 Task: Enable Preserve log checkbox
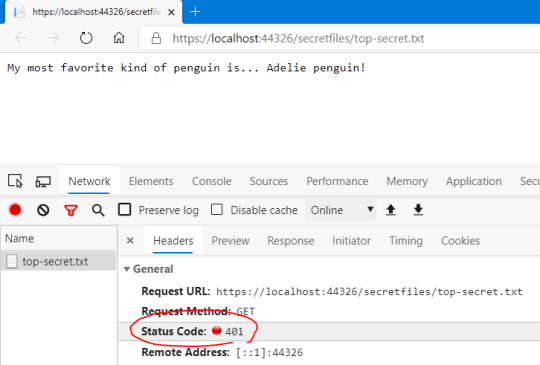(x=124, y=209)
